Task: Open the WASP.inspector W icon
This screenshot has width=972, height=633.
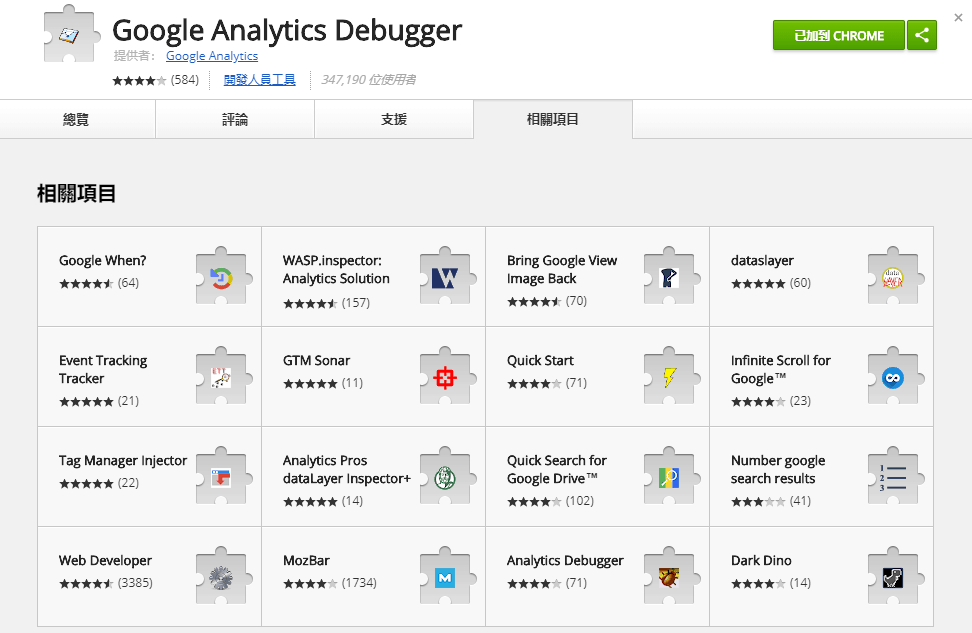Action: coord(447,277)
